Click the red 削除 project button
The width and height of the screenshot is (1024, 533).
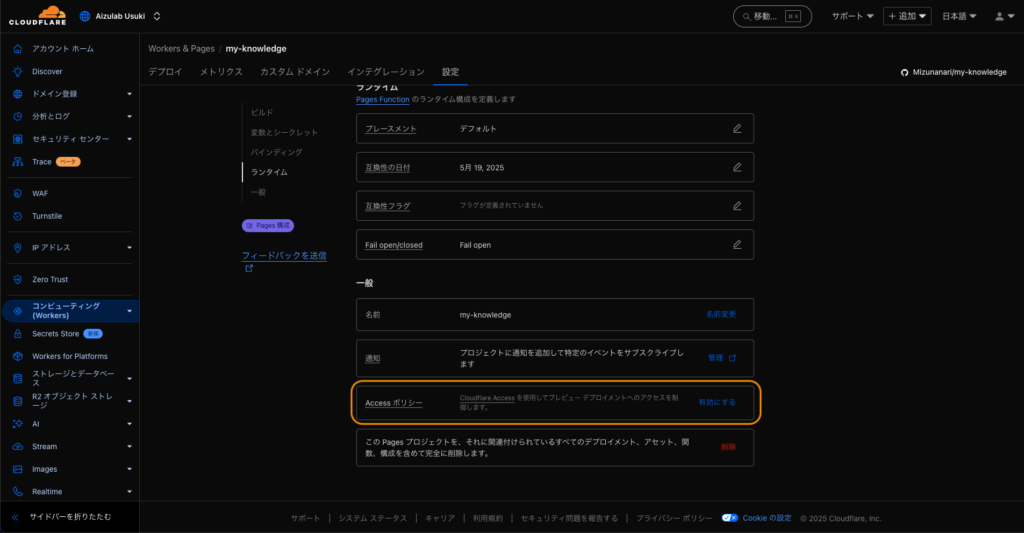click(728, 447)
